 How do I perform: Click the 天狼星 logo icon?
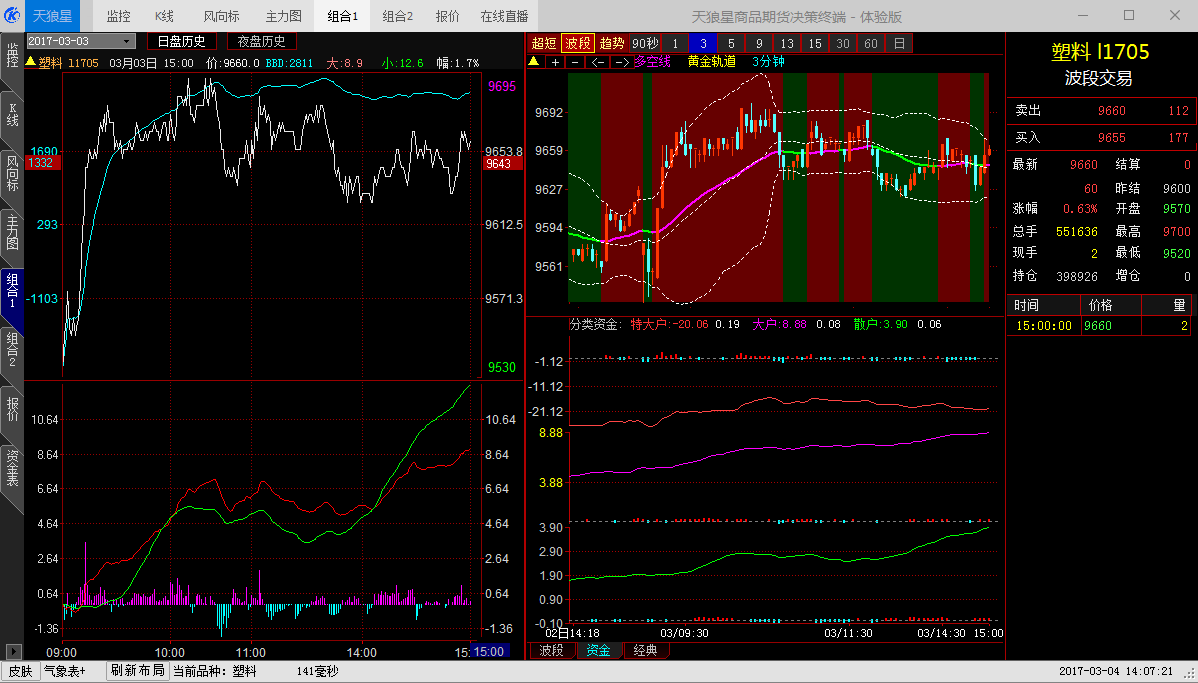[x=12, y=15]
